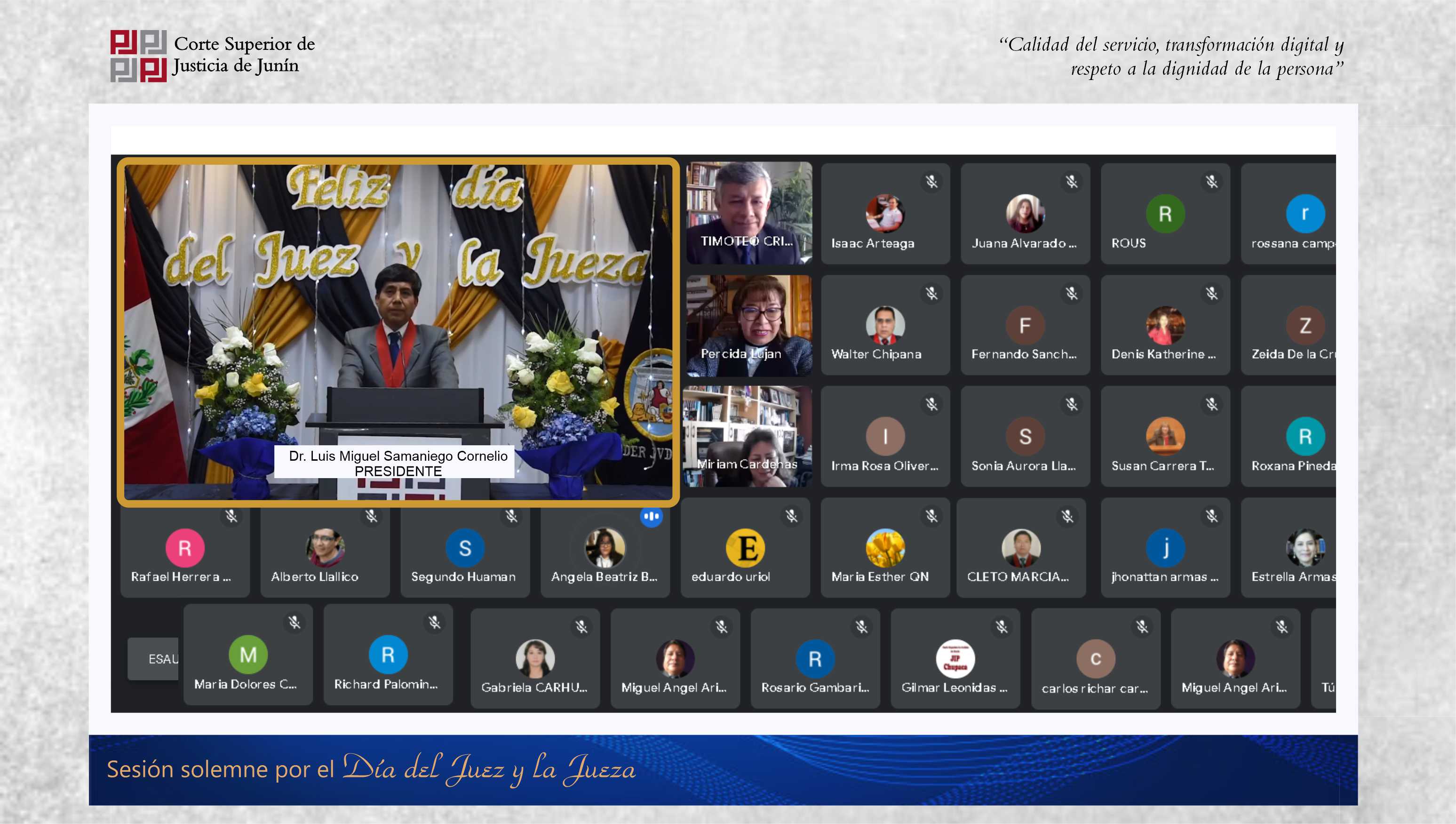
Task: Click the muted mic icon on Gilmar Leonidas tile
Action: point(1002,626)
